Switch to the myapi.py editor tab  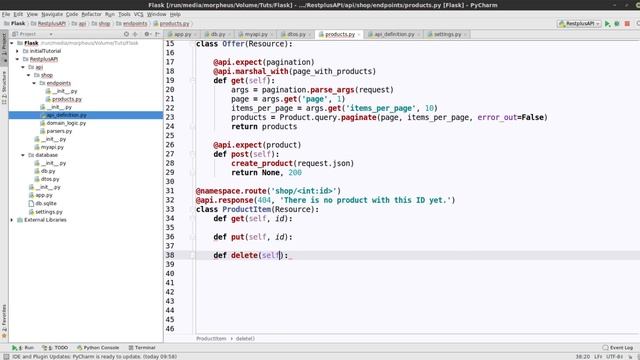(256, 34)
